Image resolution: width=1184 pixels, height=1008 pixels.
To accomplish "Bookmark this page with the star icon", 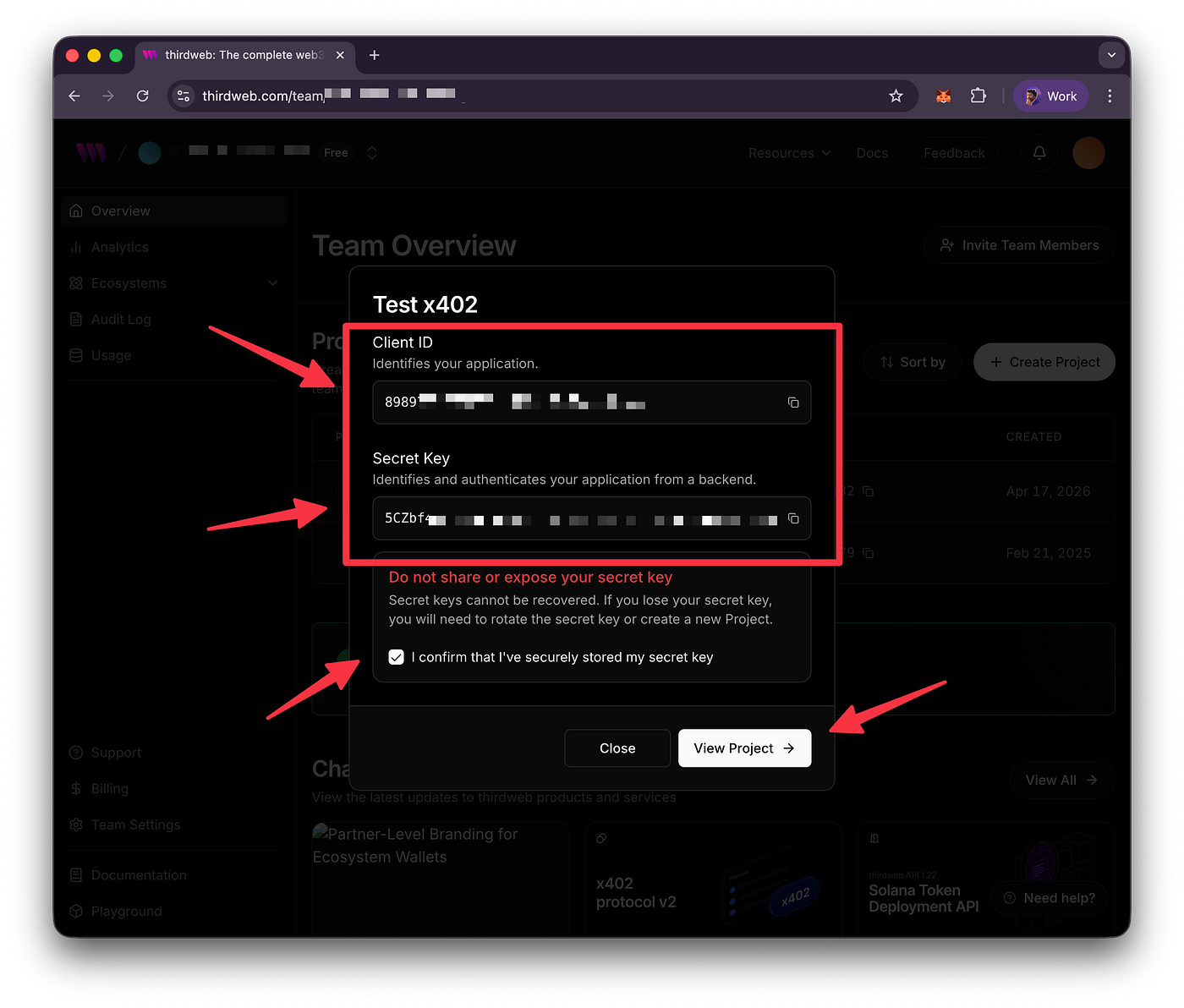I will (x=896, y=96).
